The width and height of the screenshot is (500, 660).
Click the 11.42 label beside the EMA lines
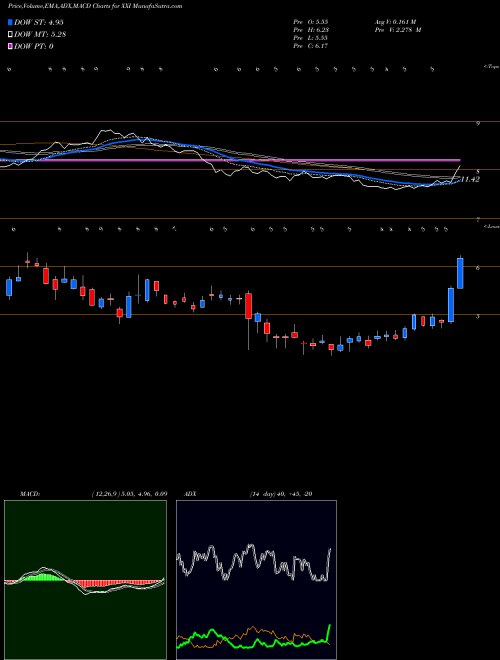click(x=471, y=179)
